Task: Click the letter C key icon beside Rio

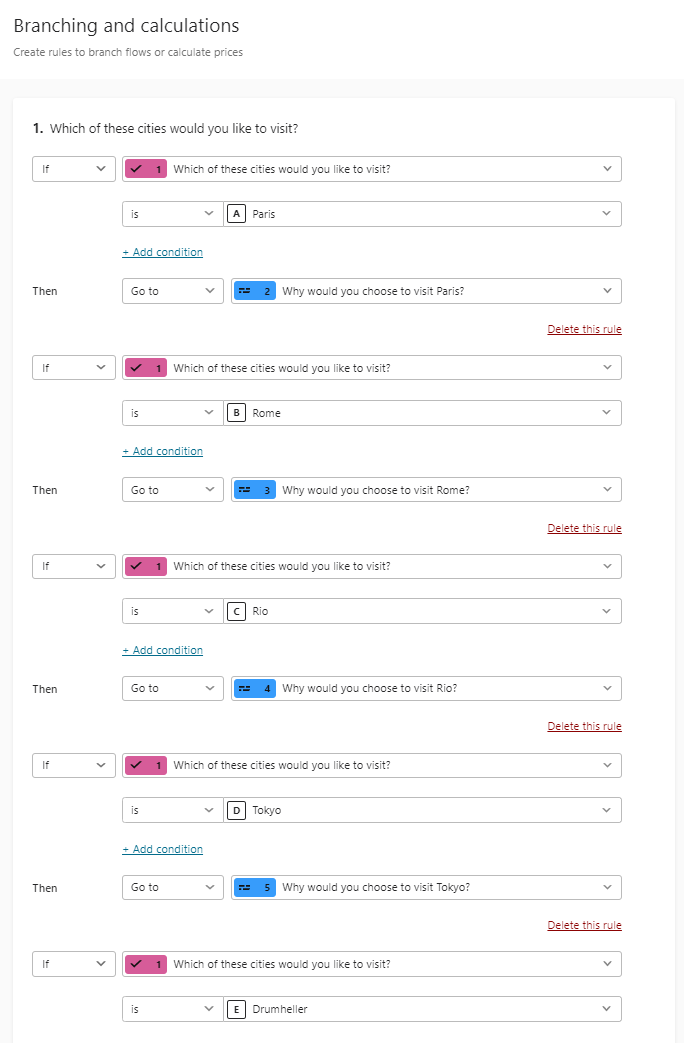Action: coord(236,611)
